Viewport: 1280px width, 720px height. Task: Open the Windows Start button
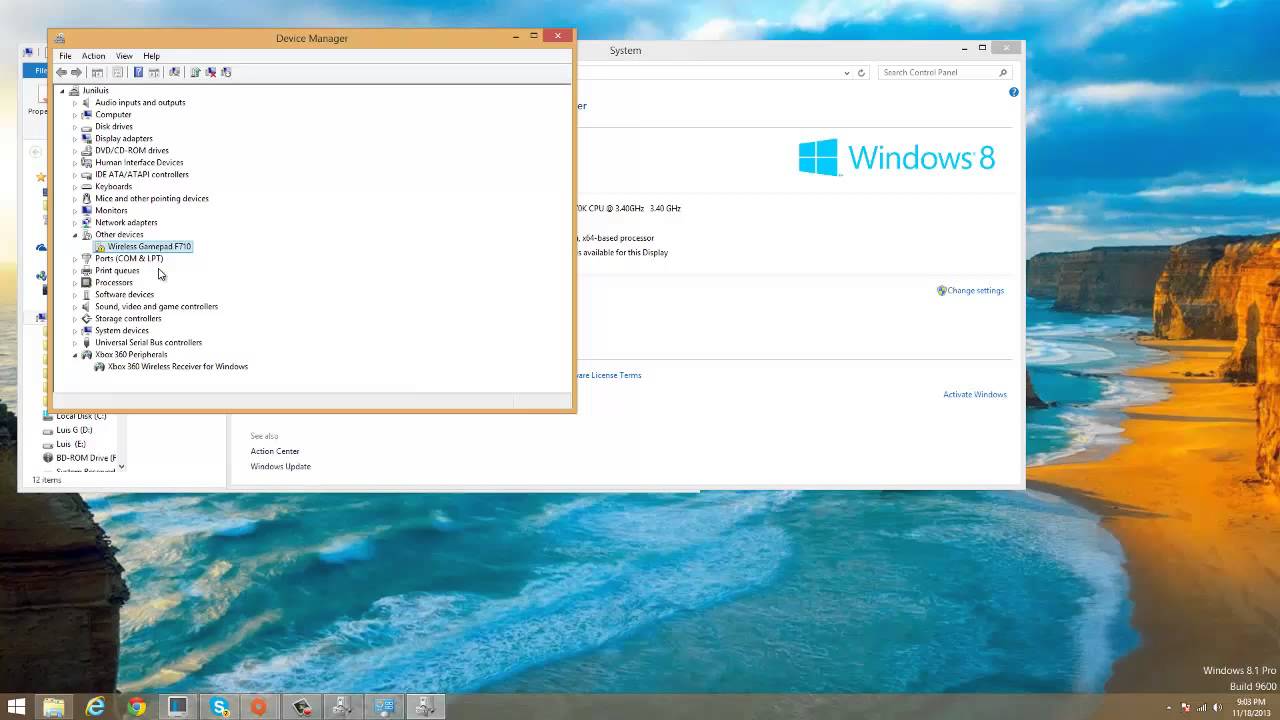(16, 707)
